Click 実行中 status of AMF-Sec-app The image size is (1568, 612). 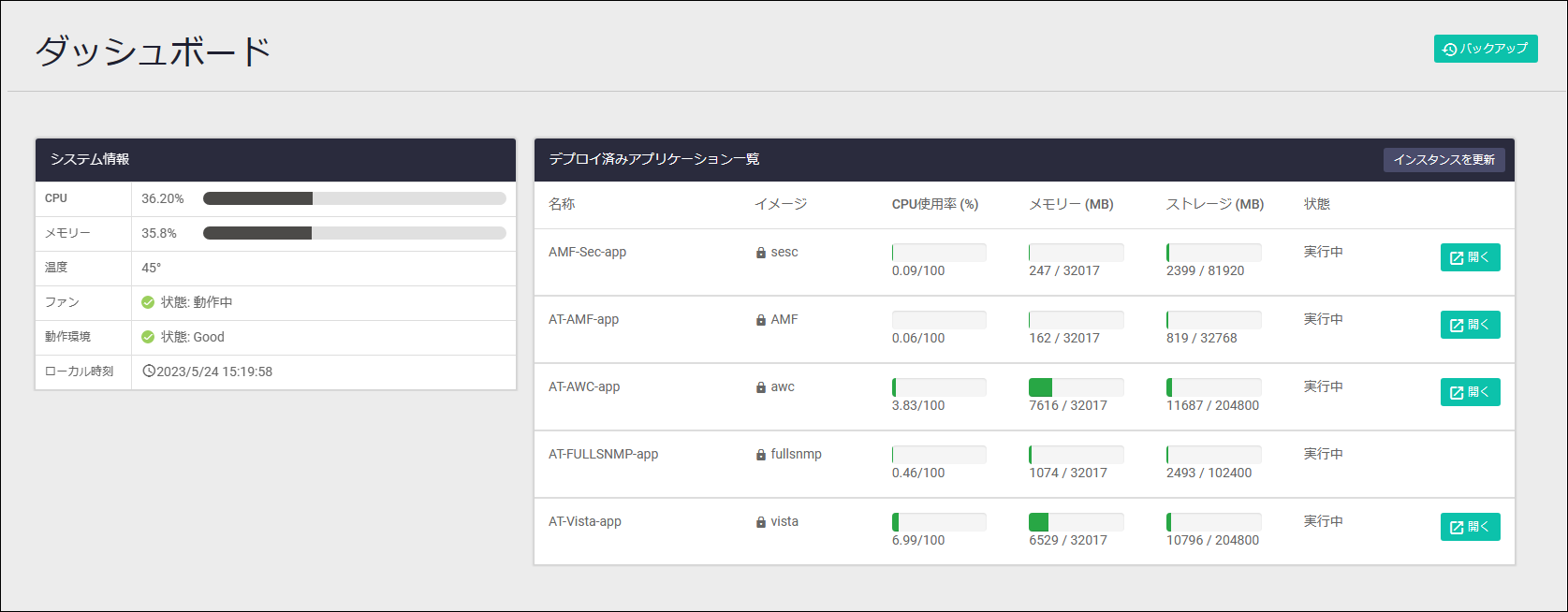click(x=1324, y=252)
